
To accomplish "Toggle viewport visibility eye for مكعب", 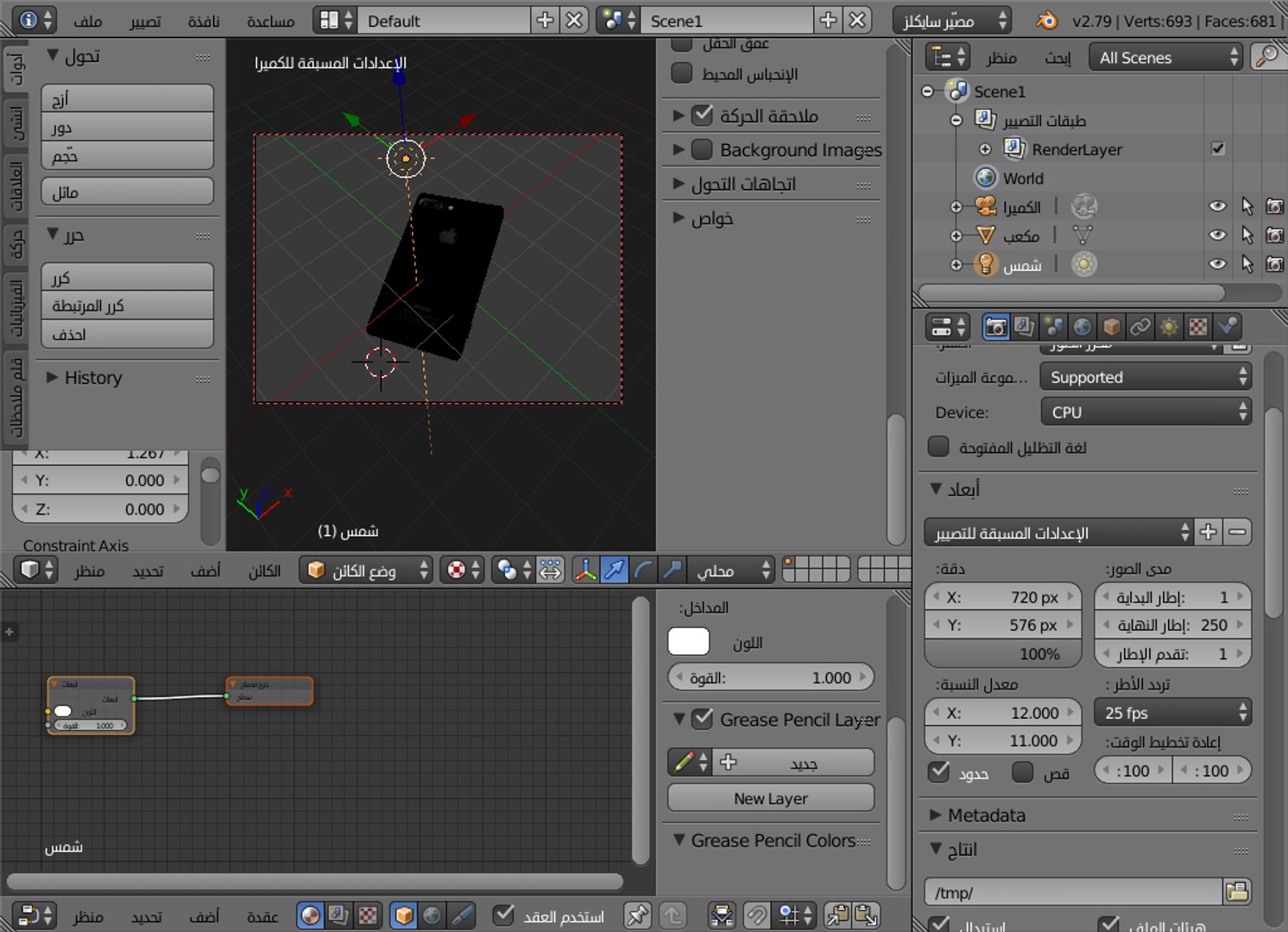I will click(1217, 235).
